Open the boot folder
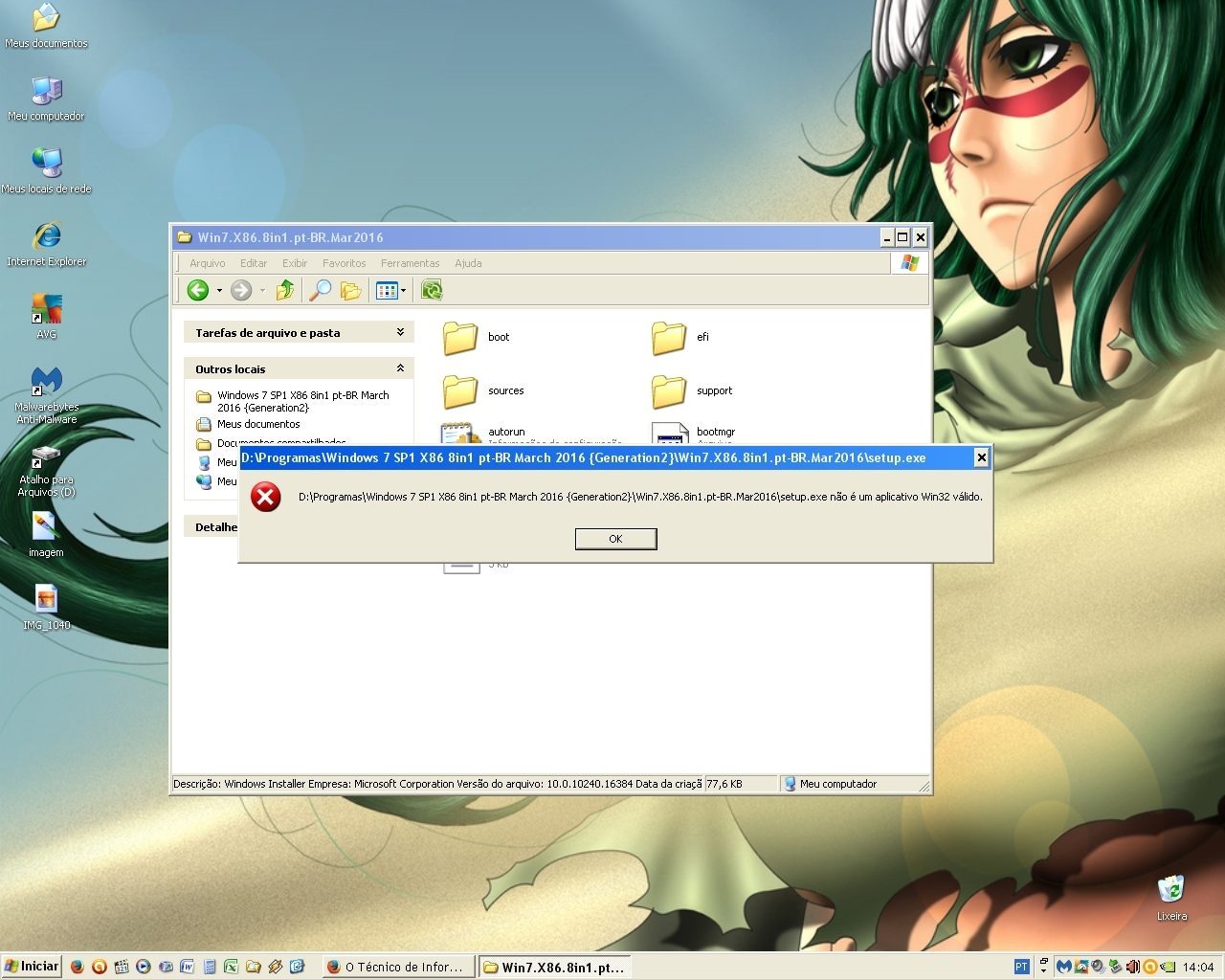The image size is (1225, 980). point(476,337)
